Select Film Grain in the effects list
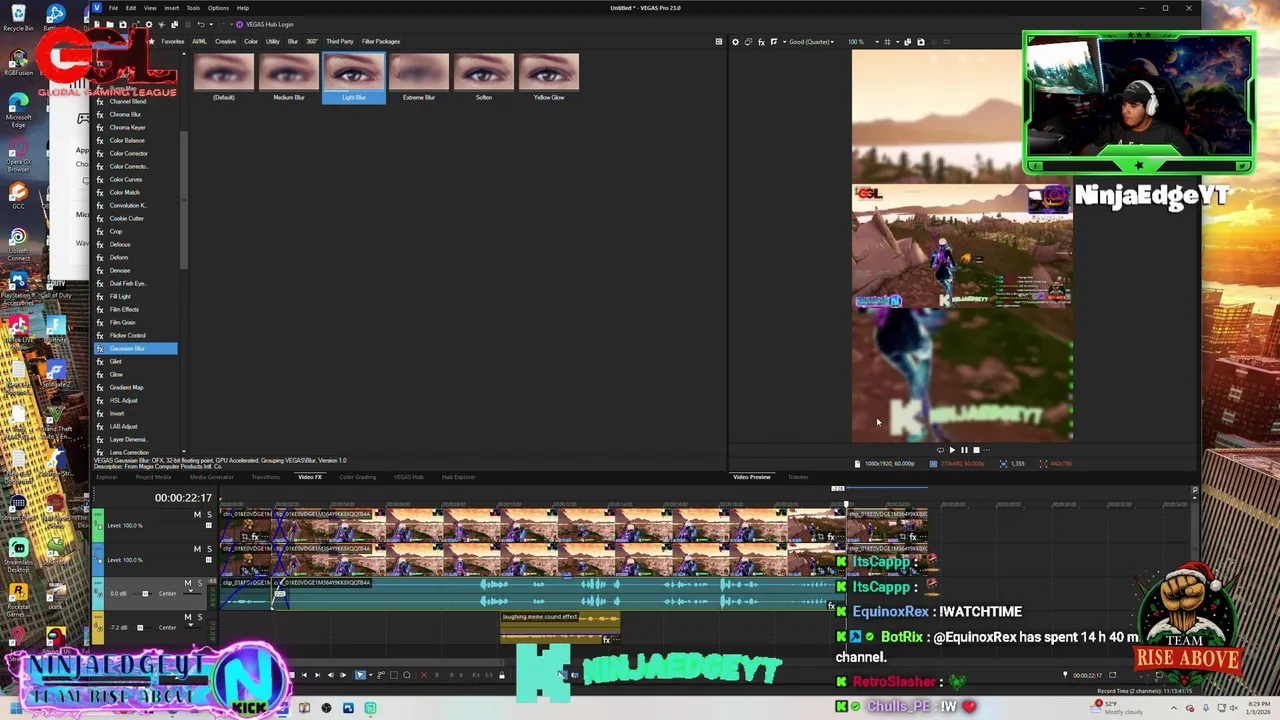Screen dimensions: 1280x720 [x=122, y=322]
